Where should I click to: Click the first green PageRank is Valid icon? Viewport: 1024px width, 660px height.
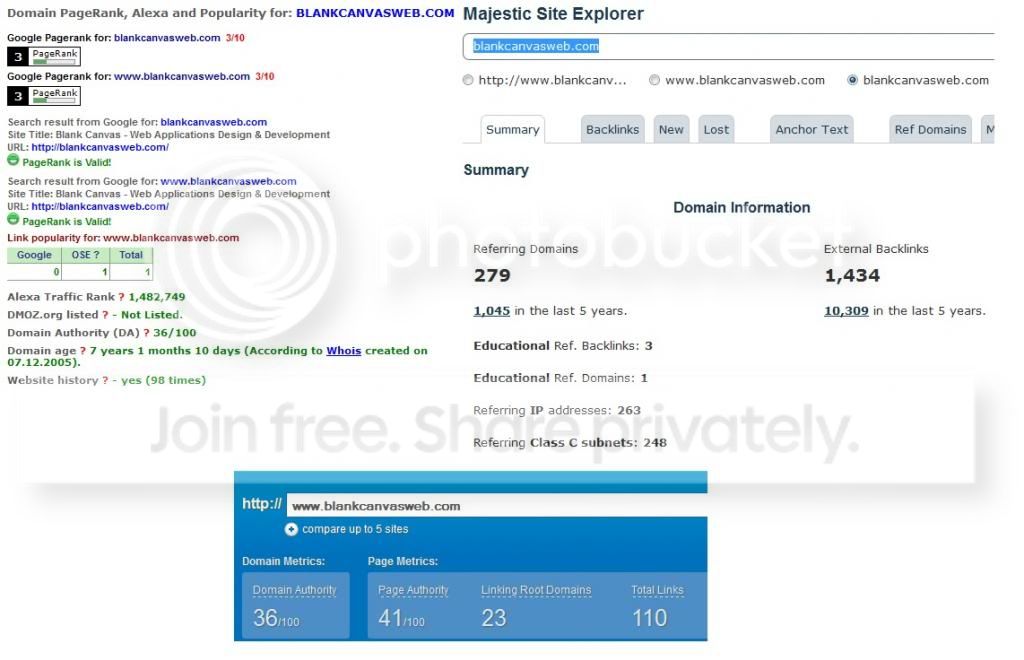click(x=13, y=160)
